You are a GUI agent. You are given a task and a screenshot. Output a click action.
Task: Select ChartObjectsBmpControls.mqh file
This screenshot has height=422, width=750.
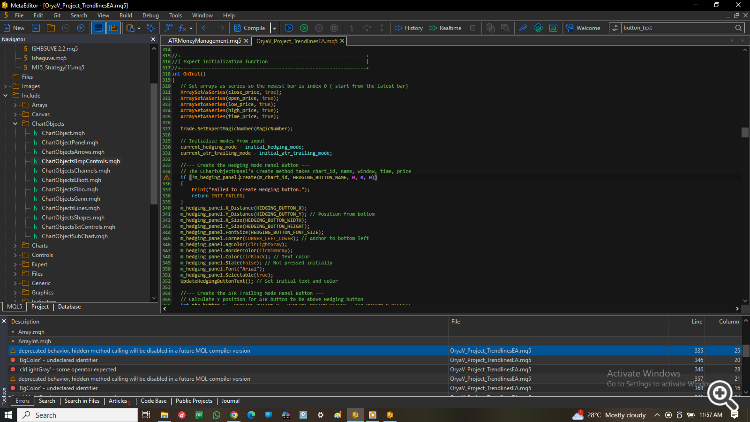coord(80,161)
